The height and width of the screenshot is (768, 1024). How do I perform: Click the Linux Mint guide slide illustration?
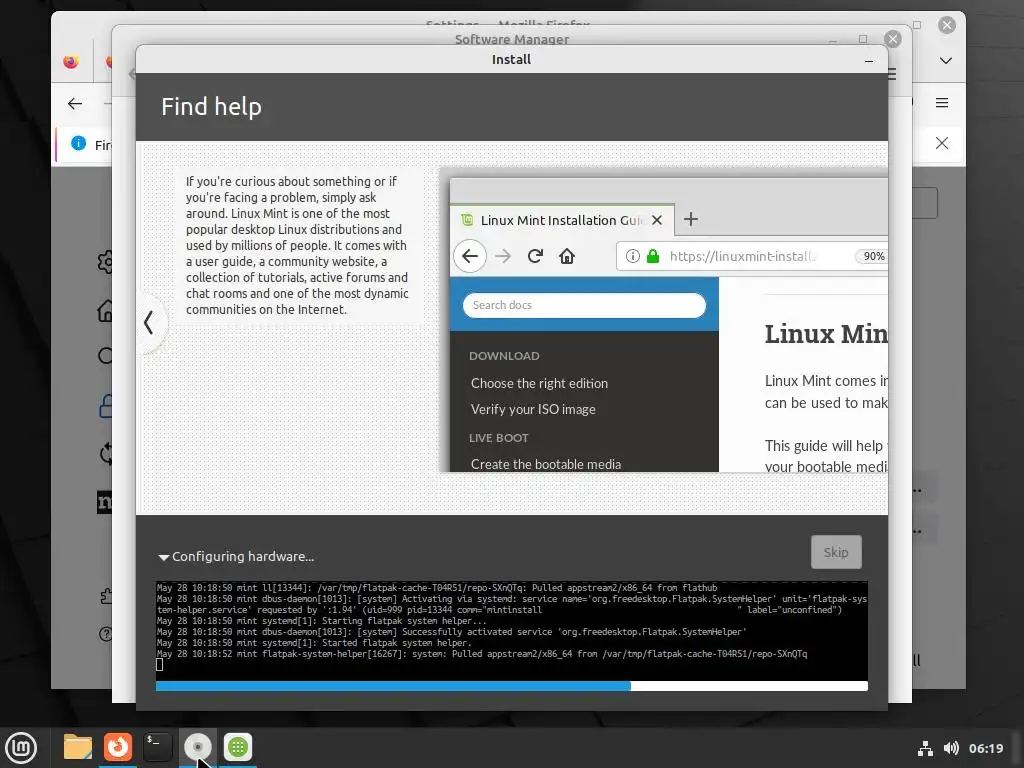[664, 320]
